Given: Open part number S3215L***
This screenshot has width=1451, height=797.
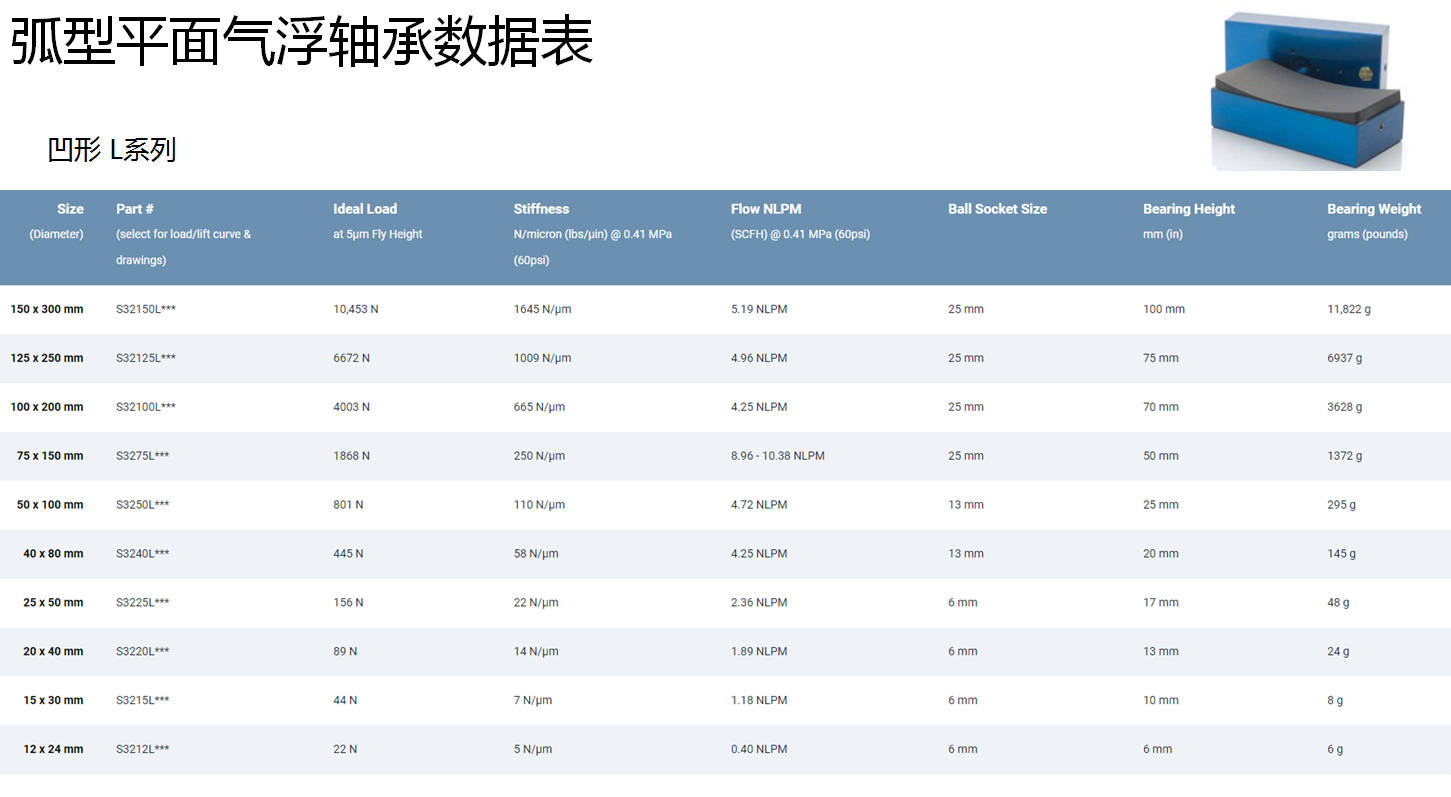Looking at the screenshot, I should click(x=142, y=701).
